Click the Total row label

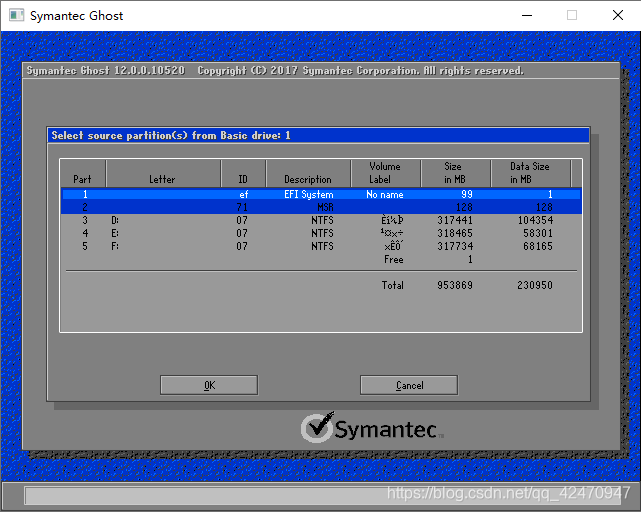(x=393, y=285)
